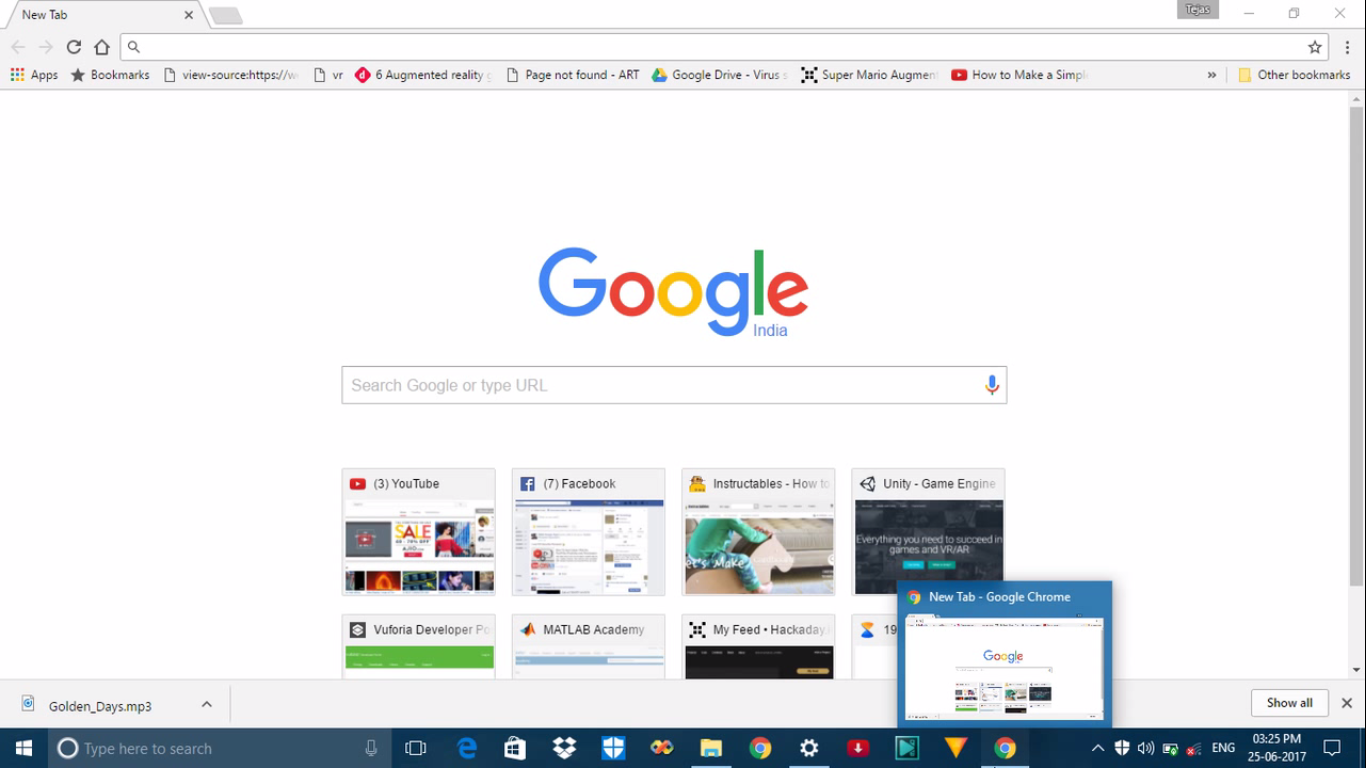
Task: Open the My Feed Hackaday thumbnail
Action: (x=758, y=646)
